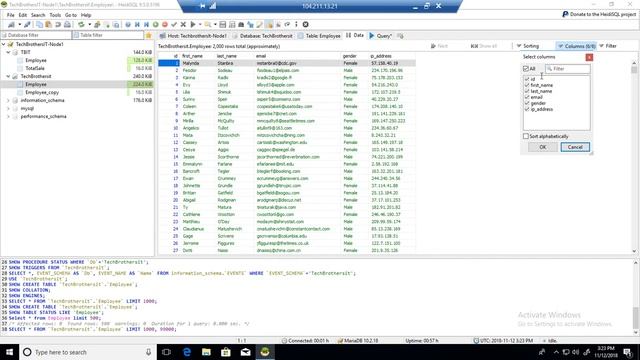The width and height of the screenshot is (640, 360).
Task: Click the find text magnifier icon
Action: coord(208,24)
